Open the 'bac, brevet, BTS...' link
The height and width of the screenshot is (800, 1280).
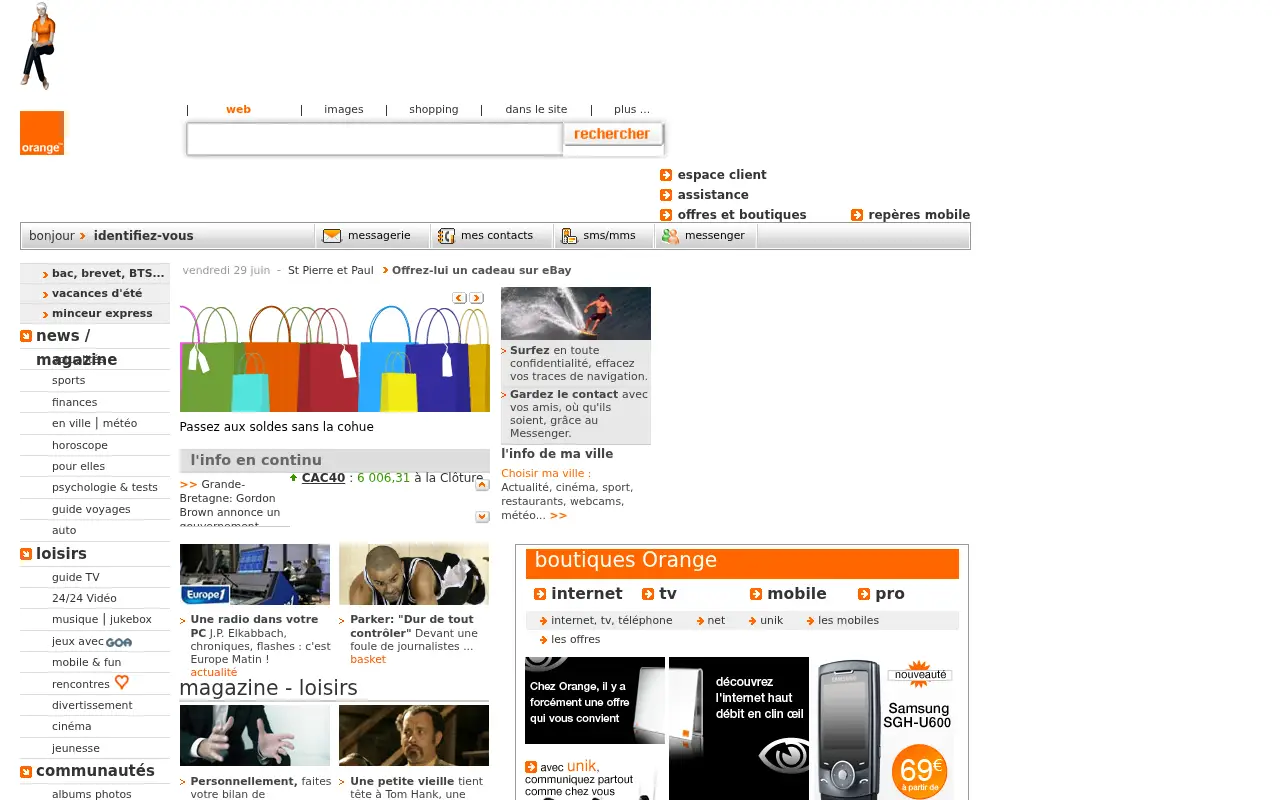[x=108, y=273]
